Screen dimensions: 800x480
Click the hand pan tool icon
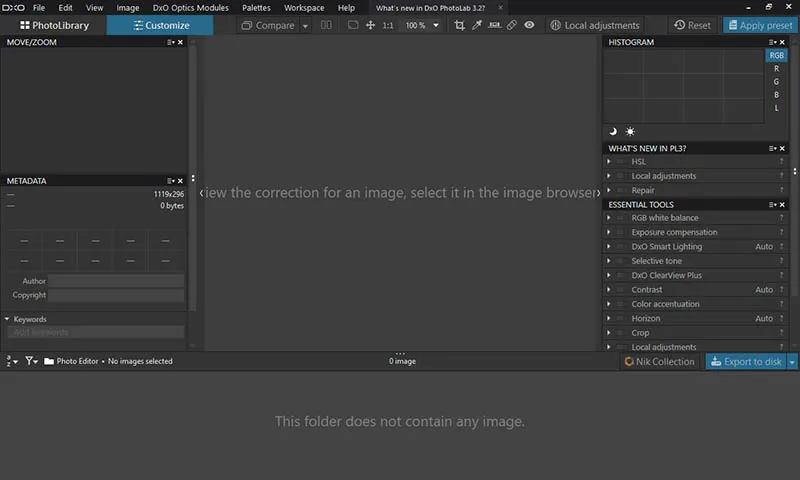pos(371,25)
